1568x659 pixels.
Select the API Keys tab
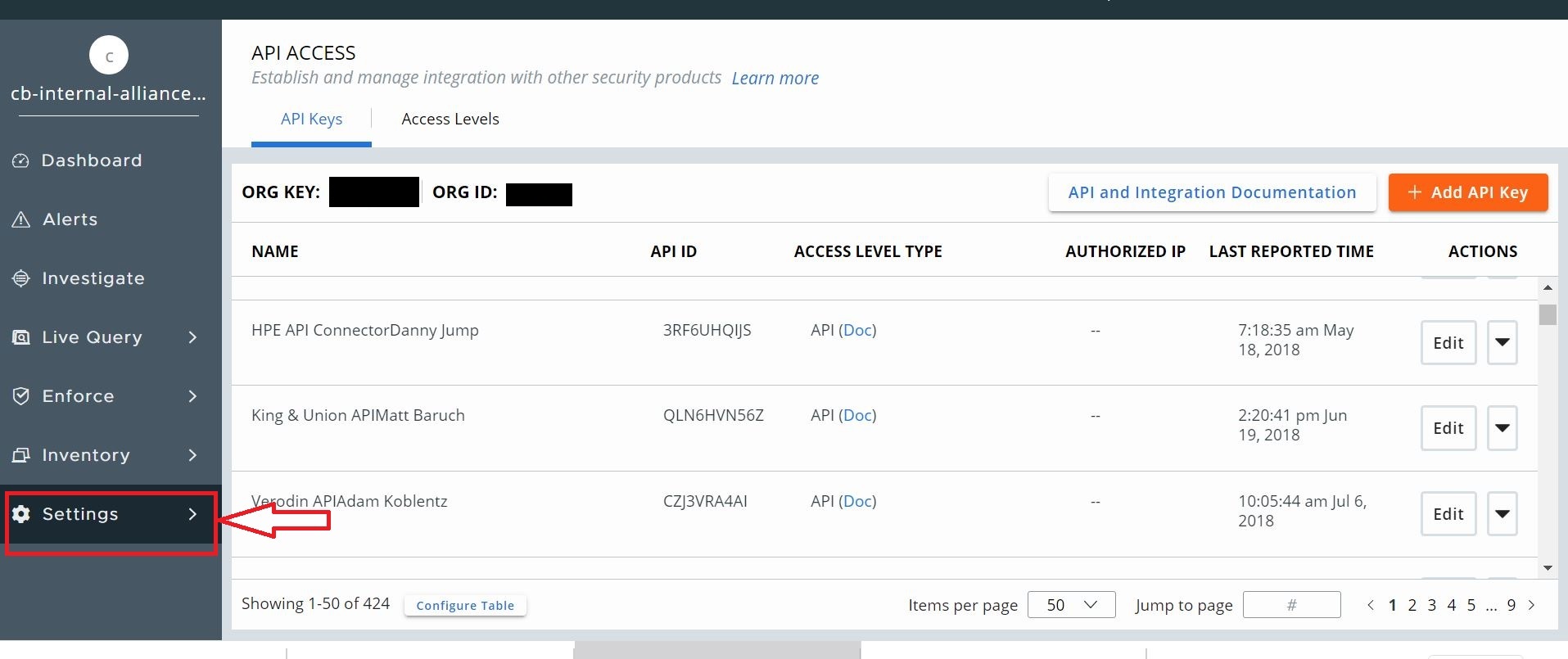coord(311,120)
